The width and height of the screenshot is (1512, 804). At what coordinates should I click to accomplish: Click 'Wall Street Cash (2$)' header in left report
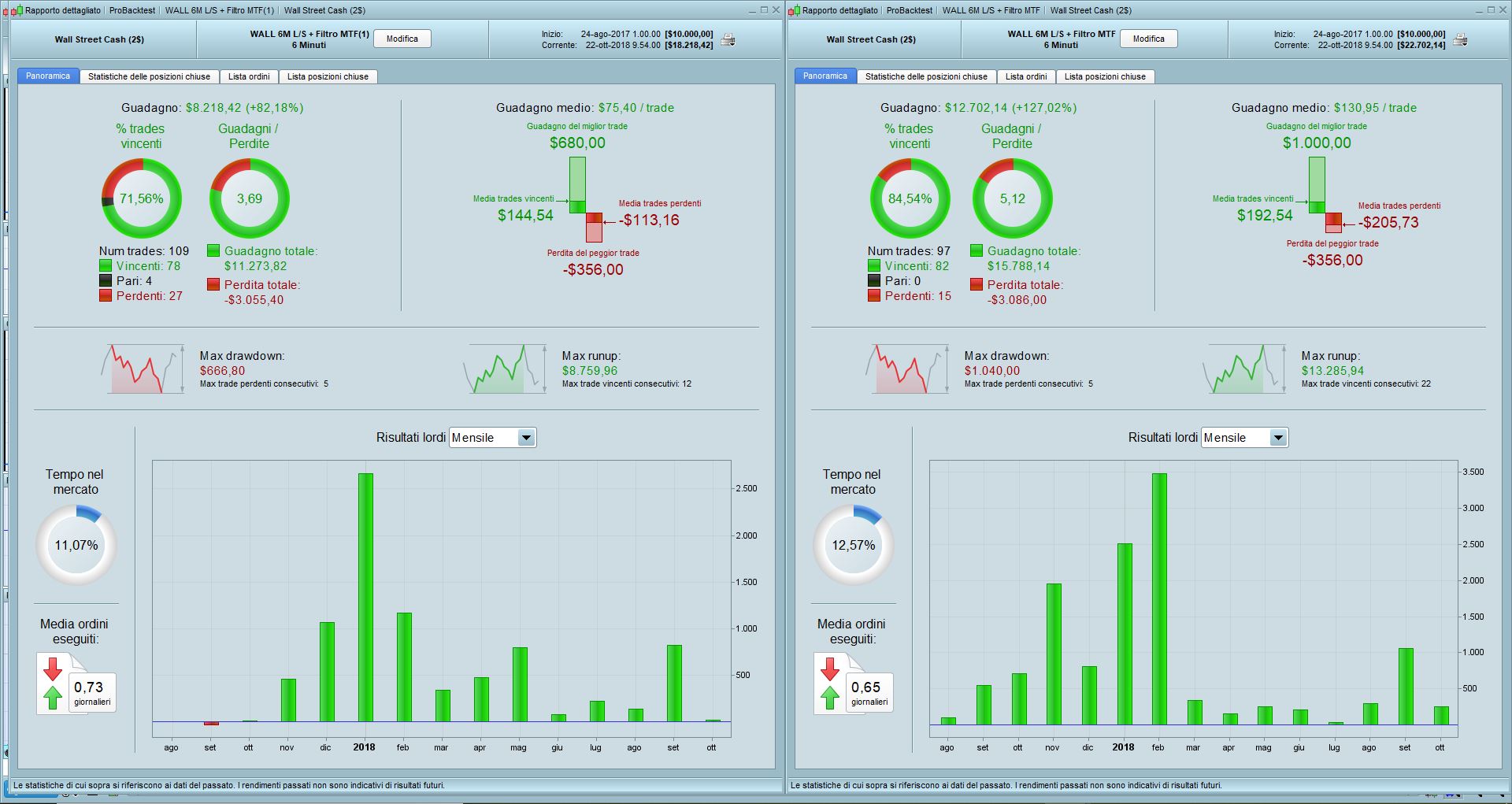(x=99, y=39)
